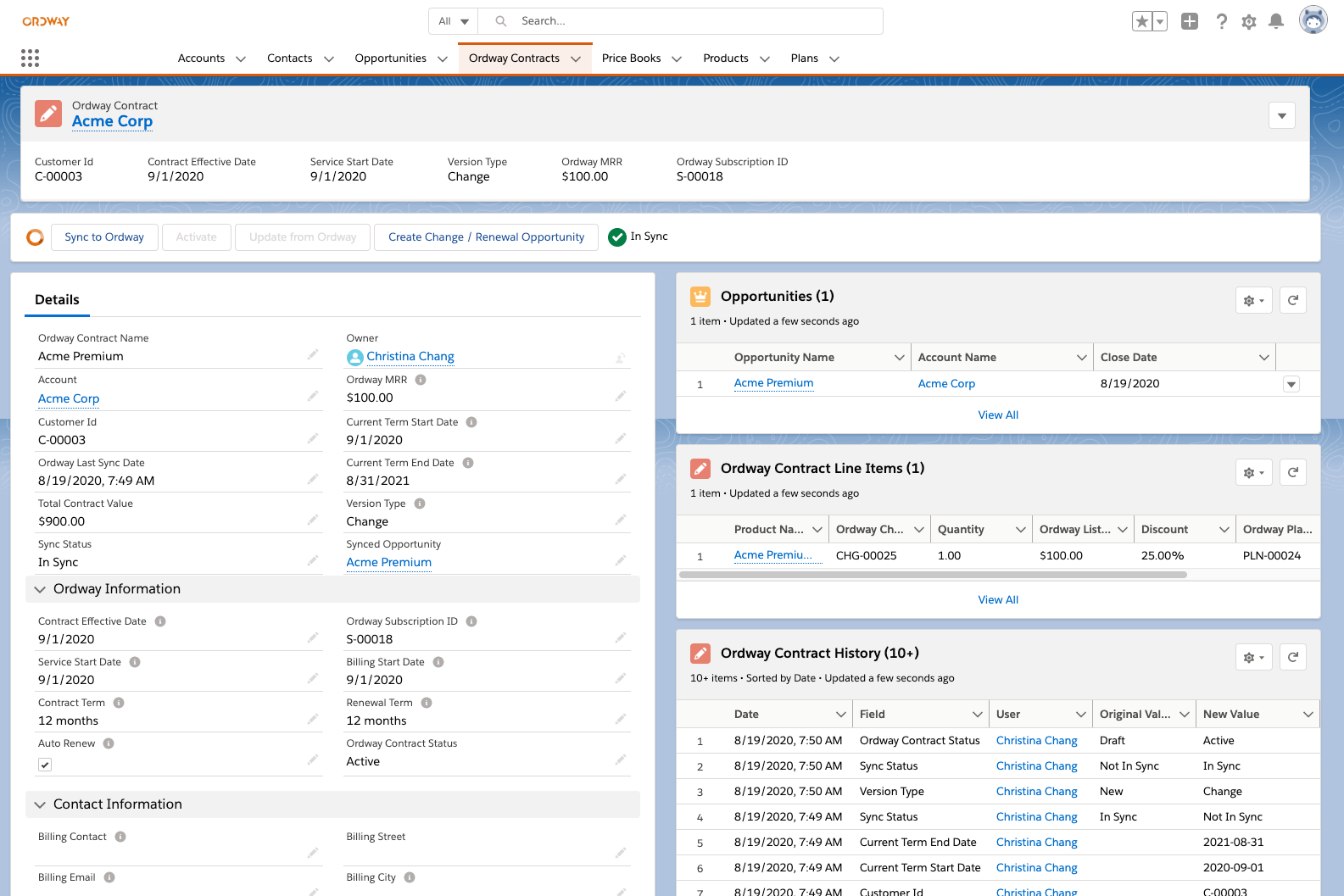Go to the Plans tab

tap(804, 58)
